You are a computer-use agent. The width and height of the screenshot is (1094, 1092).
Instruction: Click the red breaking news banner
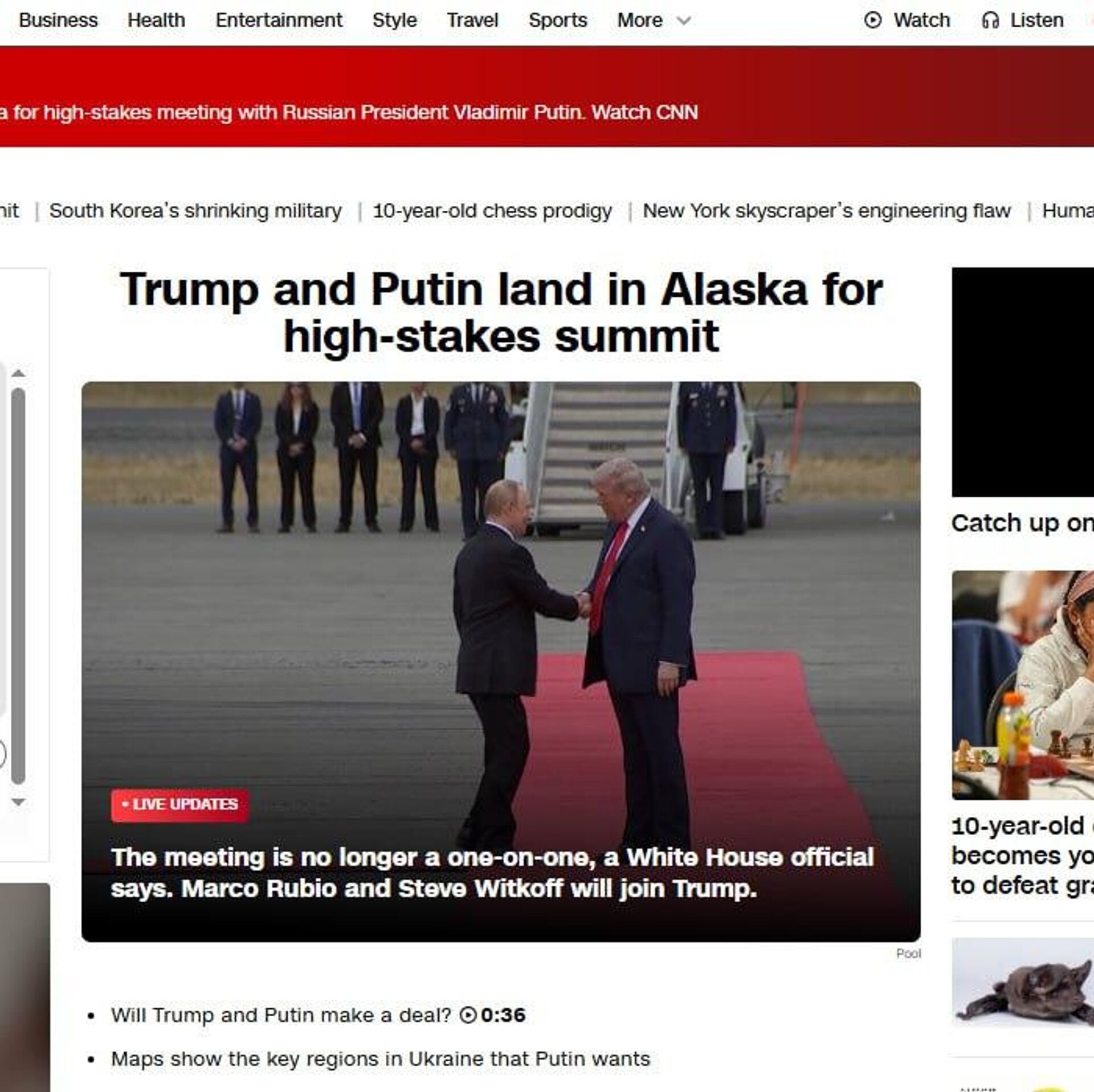547,97
